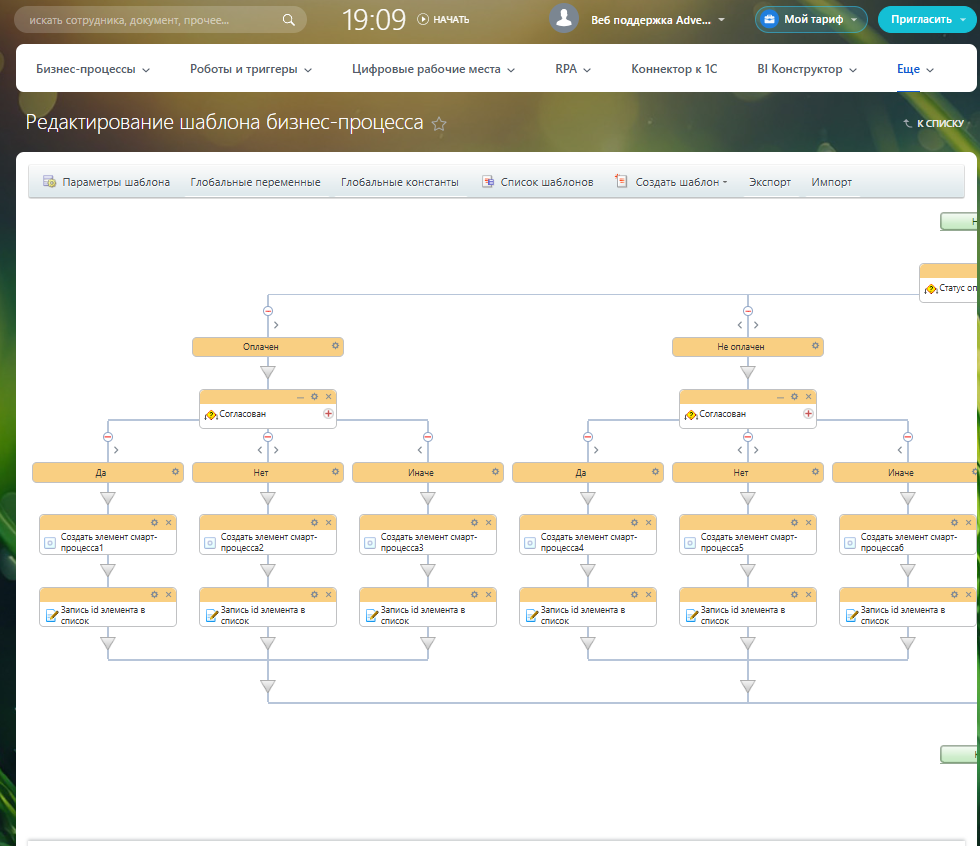The image size is (980, 846).
Task: Star the page title as a favorite
Action: coord(439,124)
